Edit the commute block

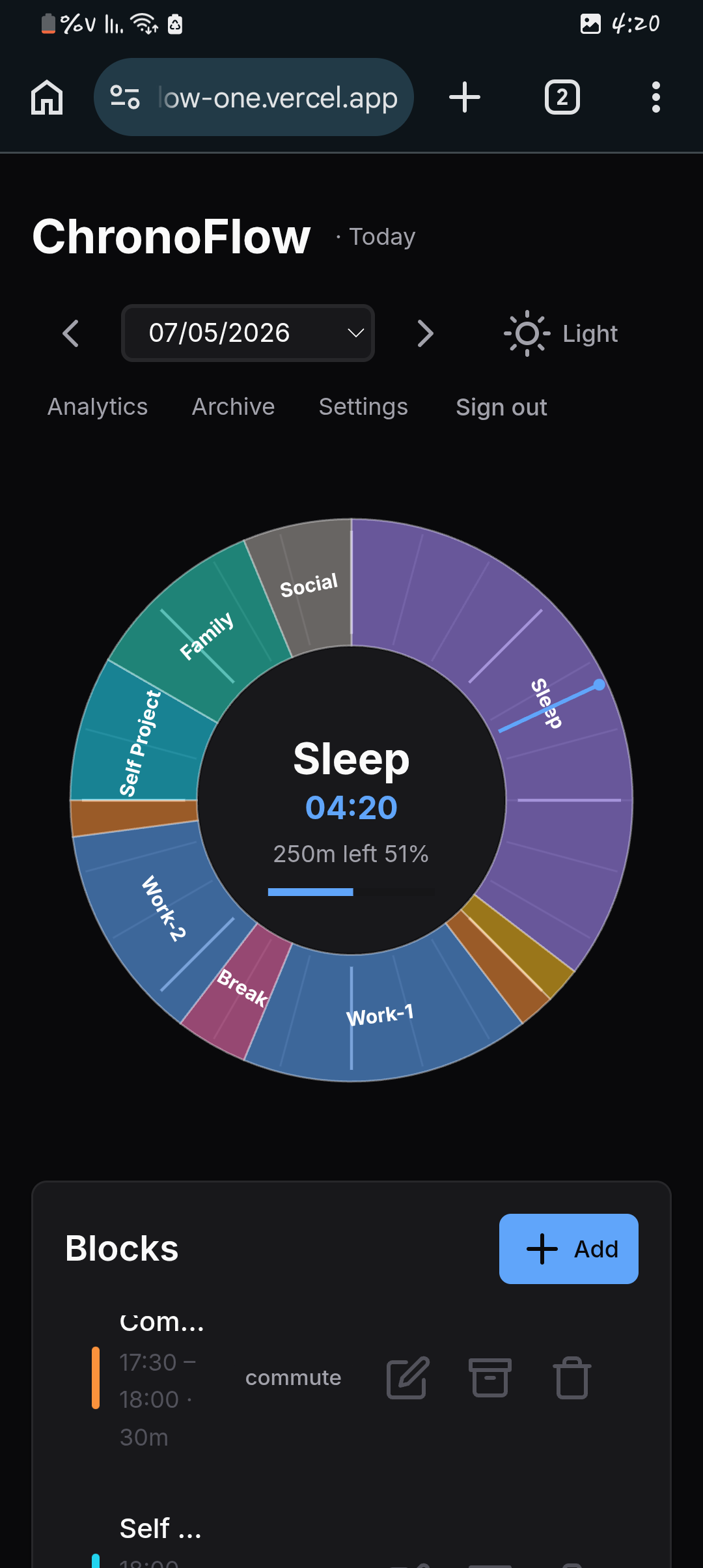click(x=407, y=1378)
